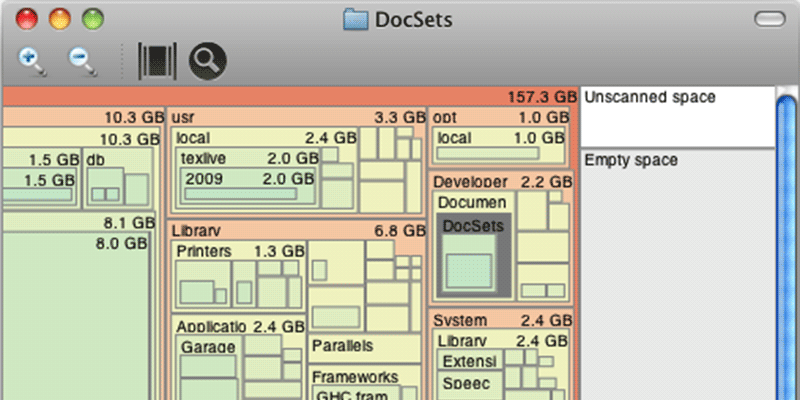Viewport: 800px width, 400px height.
Task: Click the DocSets folder icon in title bar
Action: pyautogui.click(x=355, y=18)
